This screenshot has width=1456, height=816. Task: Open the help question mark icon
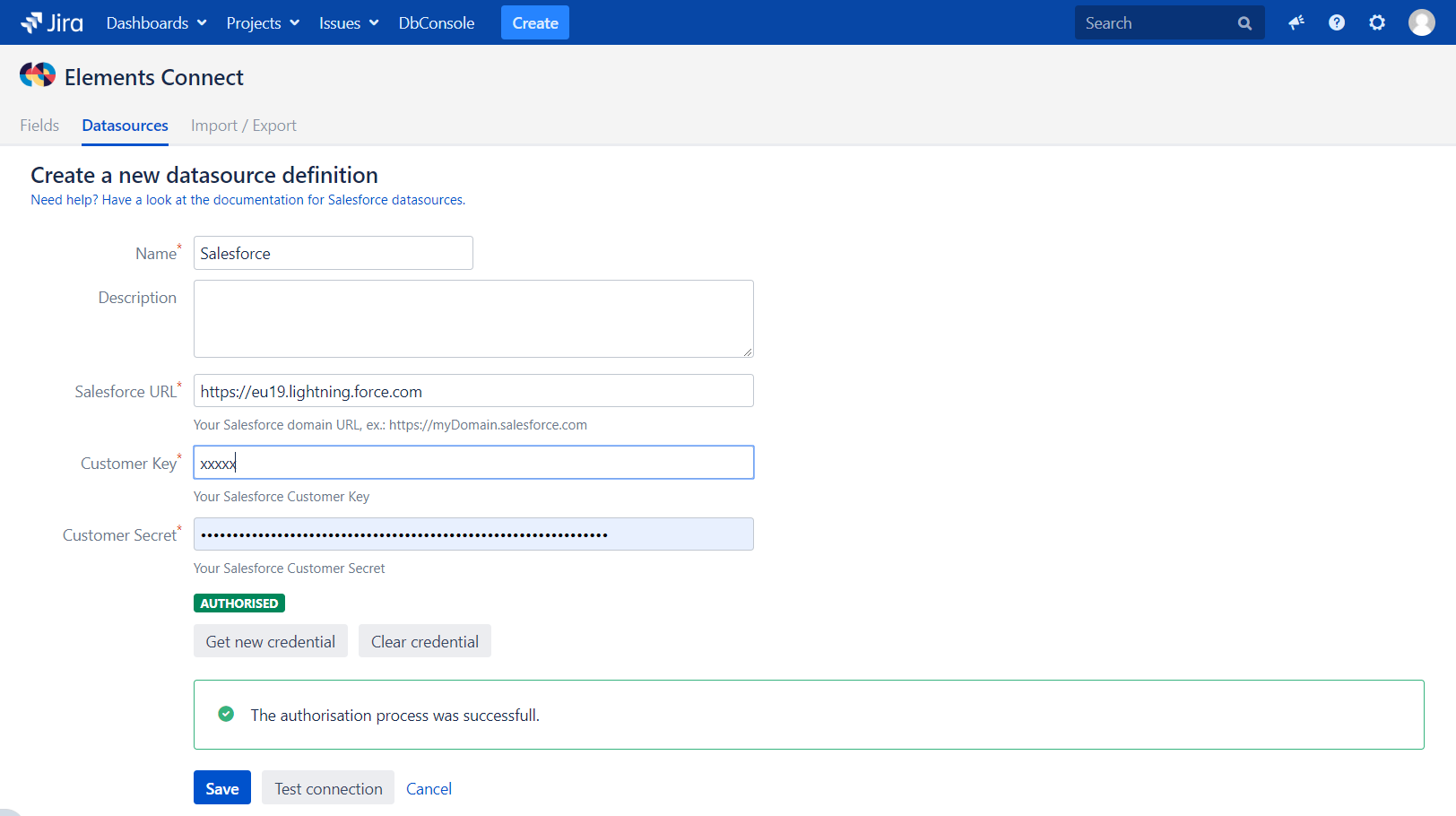(1336, 23)
